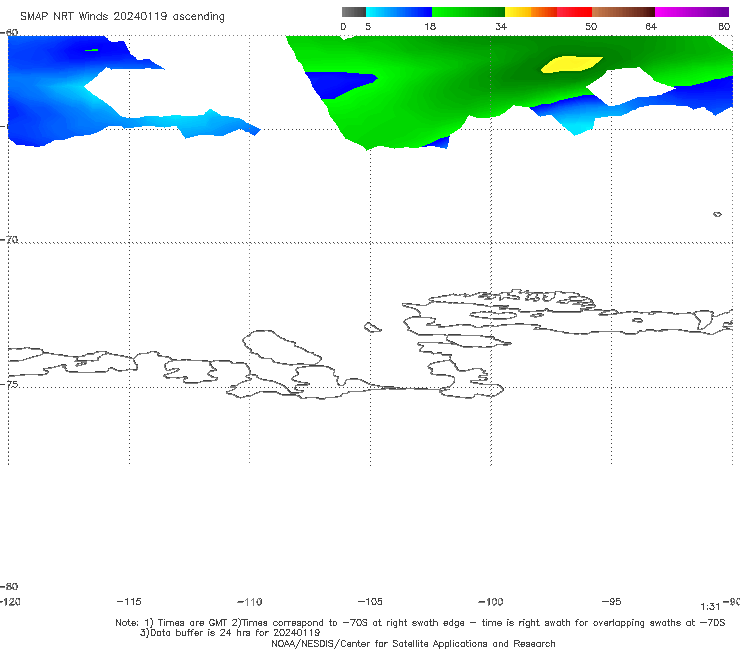Screen dimensions: 740x650
Task: Click the longitude label '-95'
Action: click(612, 601)
